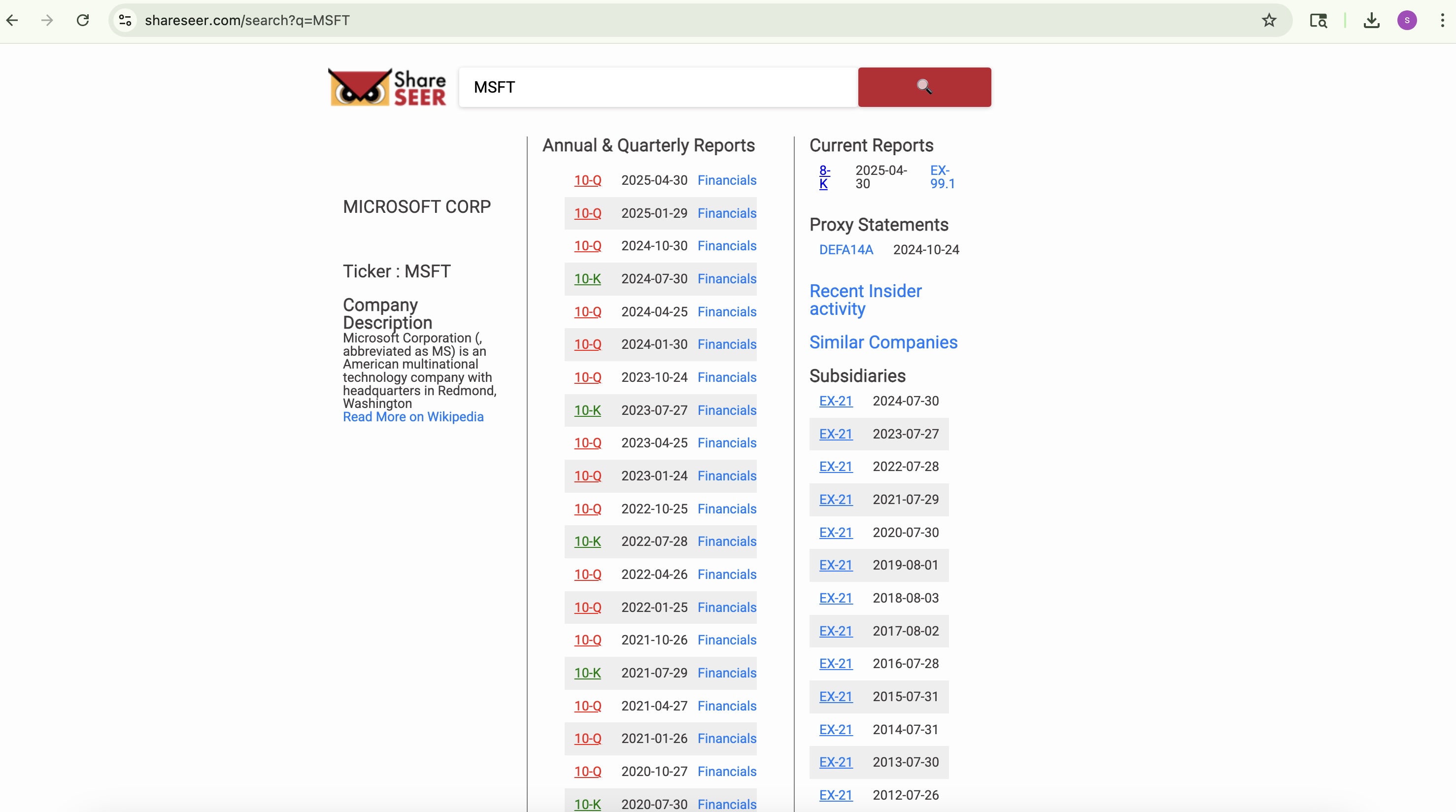Click the red search magnifier button
The image size is (1456, 812).
pyautogui.click(x=925, y=87)
